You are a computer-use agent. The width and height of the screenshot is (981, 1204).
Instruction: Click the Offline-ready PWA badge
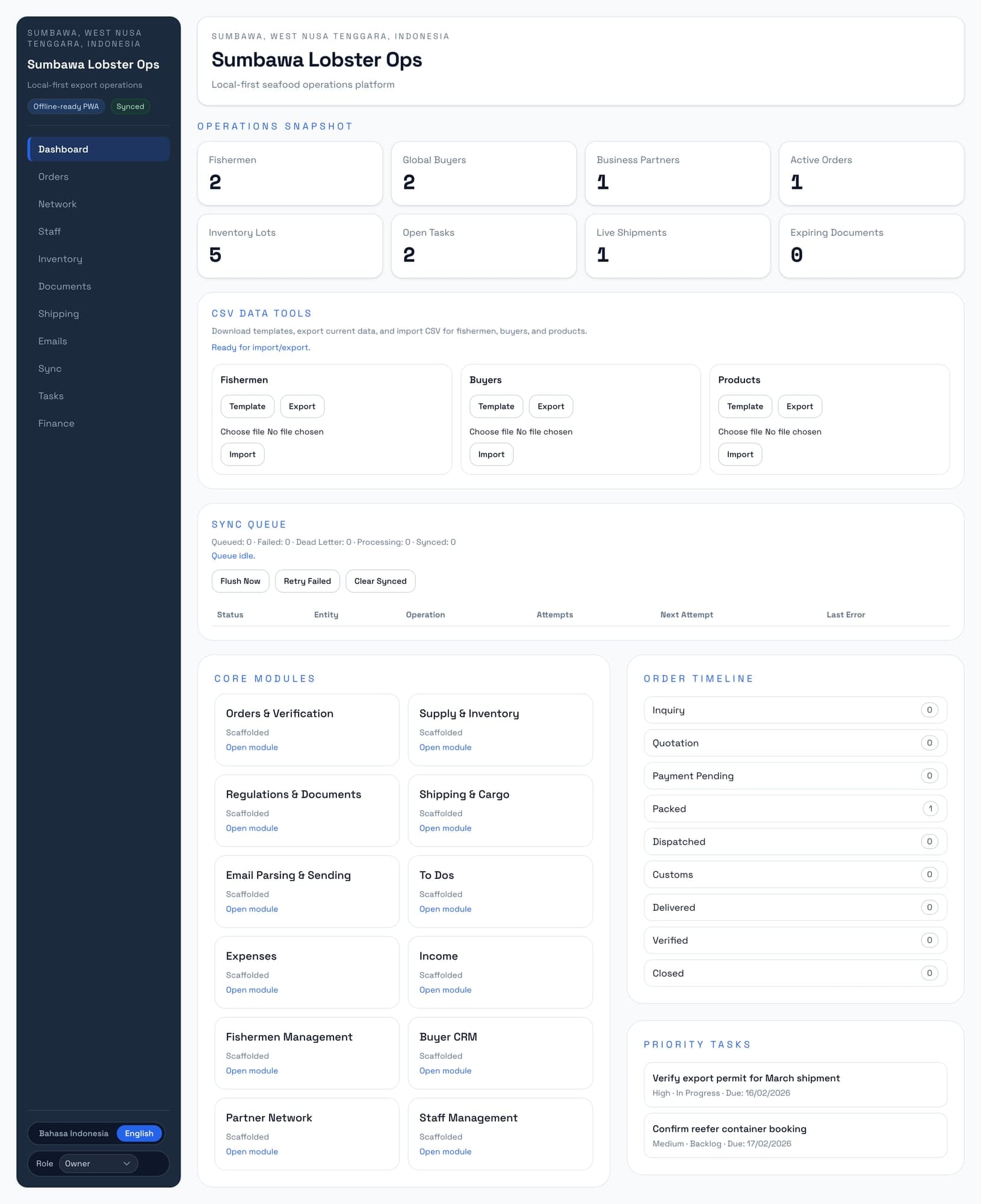point(66,106)
